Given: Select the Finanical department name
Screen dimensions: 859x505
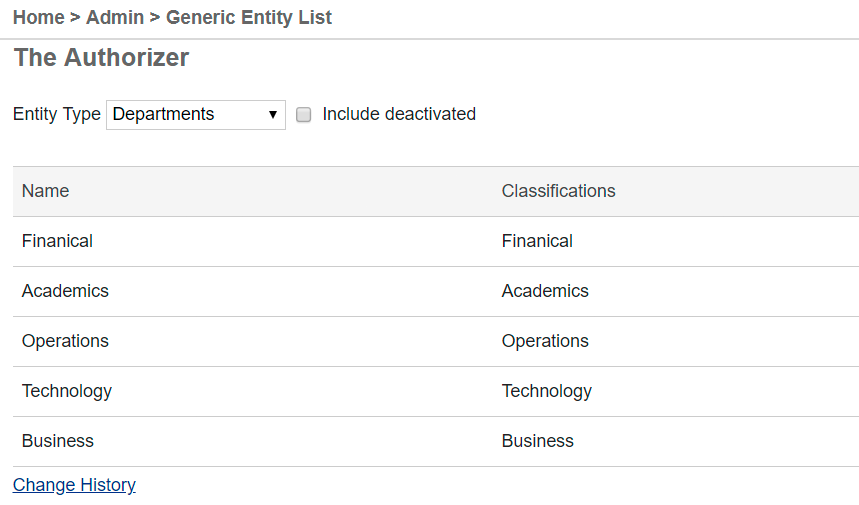Looking at the screenshot, I should tap(57, 241).
